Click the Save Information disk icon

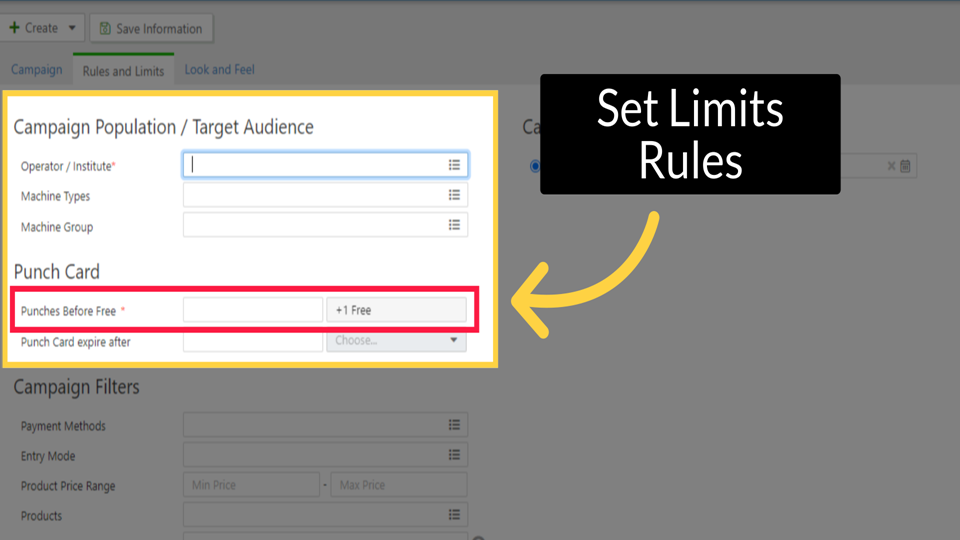click(103, 29)
